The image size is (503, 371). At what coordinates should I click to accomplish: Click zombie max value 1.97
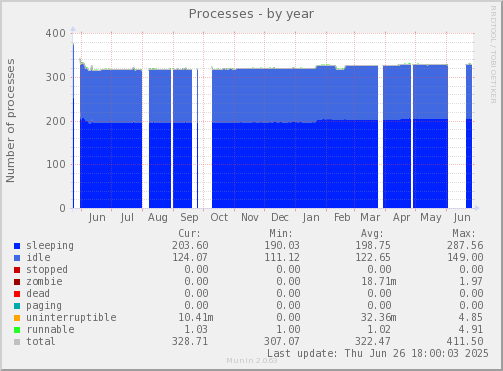pyautogui.click(x=471, y=281)
